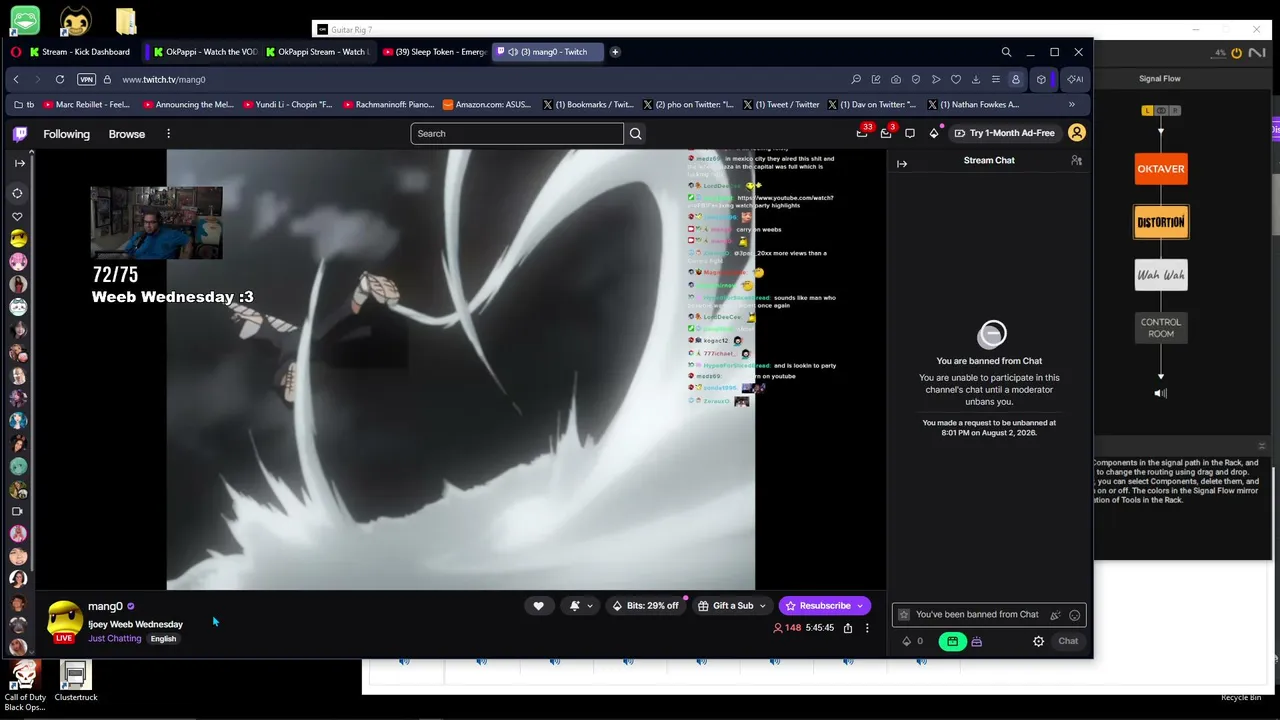Click the Control Room block in Signal Flow
Screen dimensions: 1280x720
tap(1161, 328)
